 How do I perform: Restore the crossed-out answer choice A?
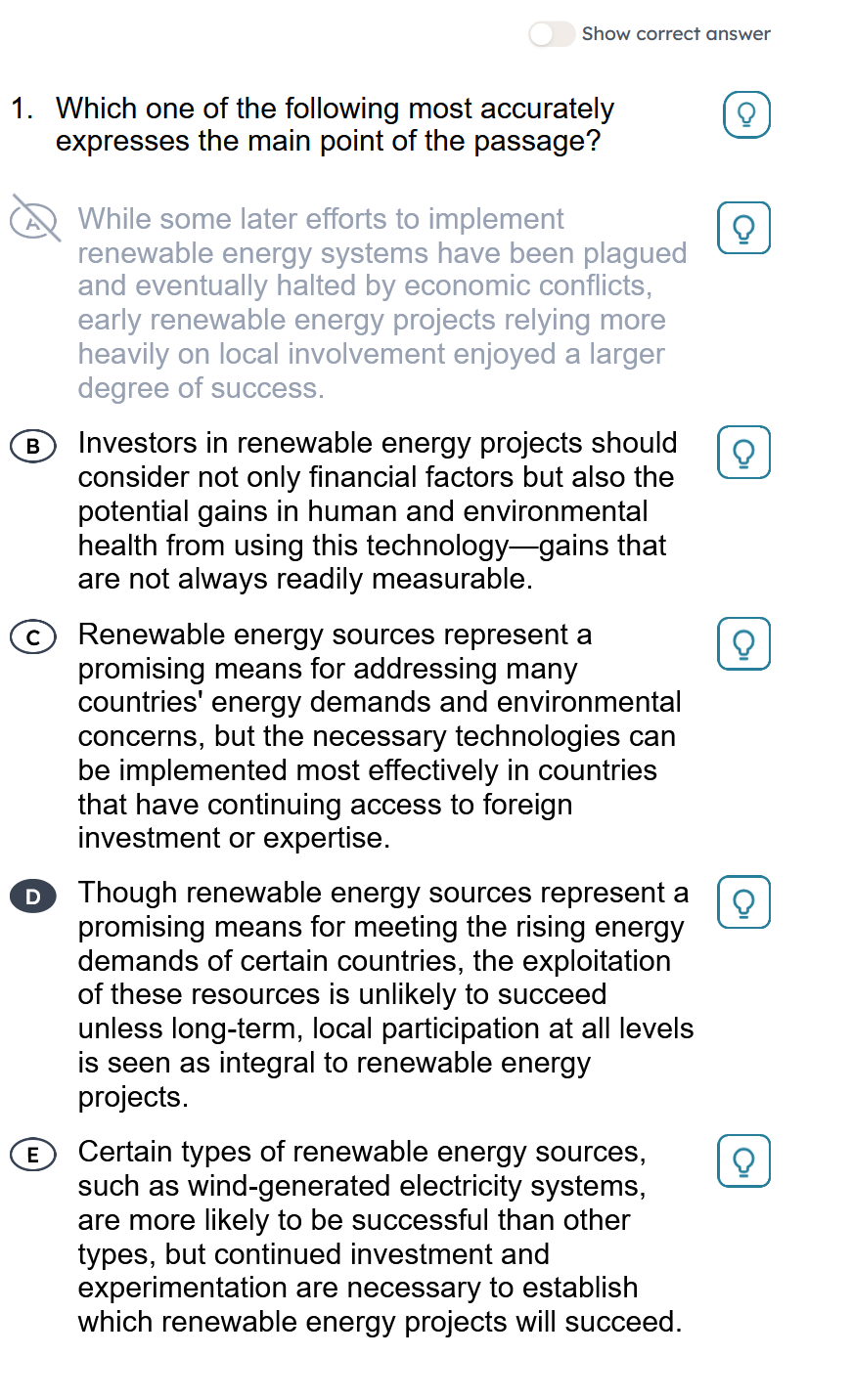pyautogui.click(x=34, y=219)
